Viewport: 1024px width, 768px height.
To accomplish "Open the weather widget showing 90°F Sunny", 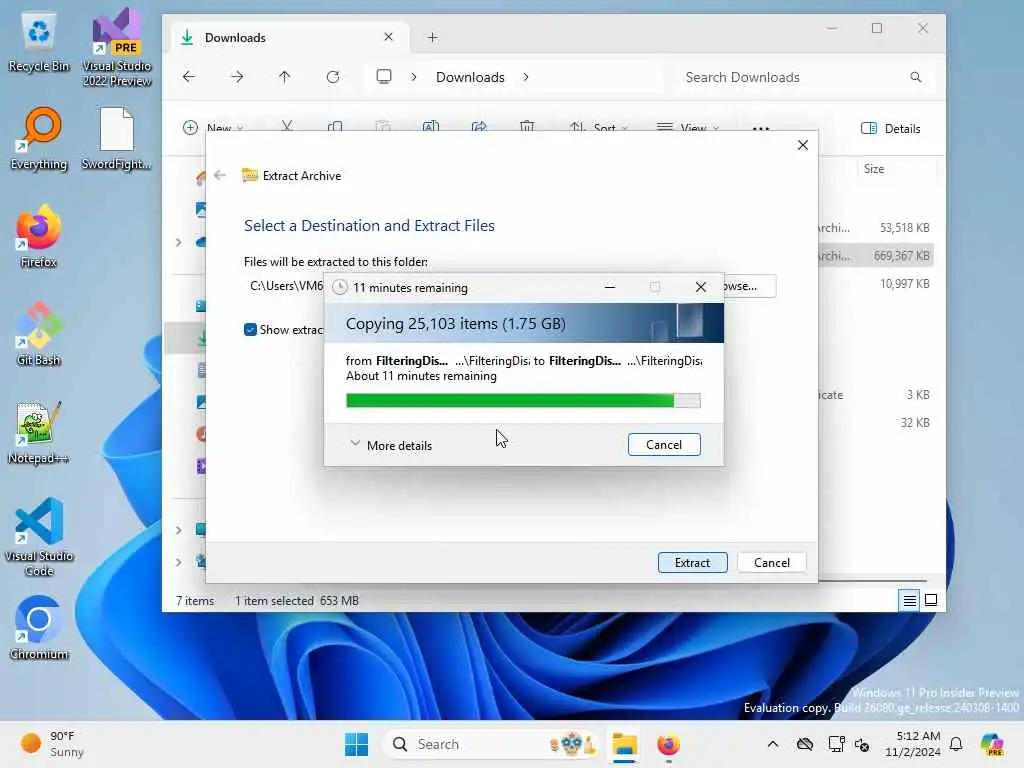I will tap(54, 744).
